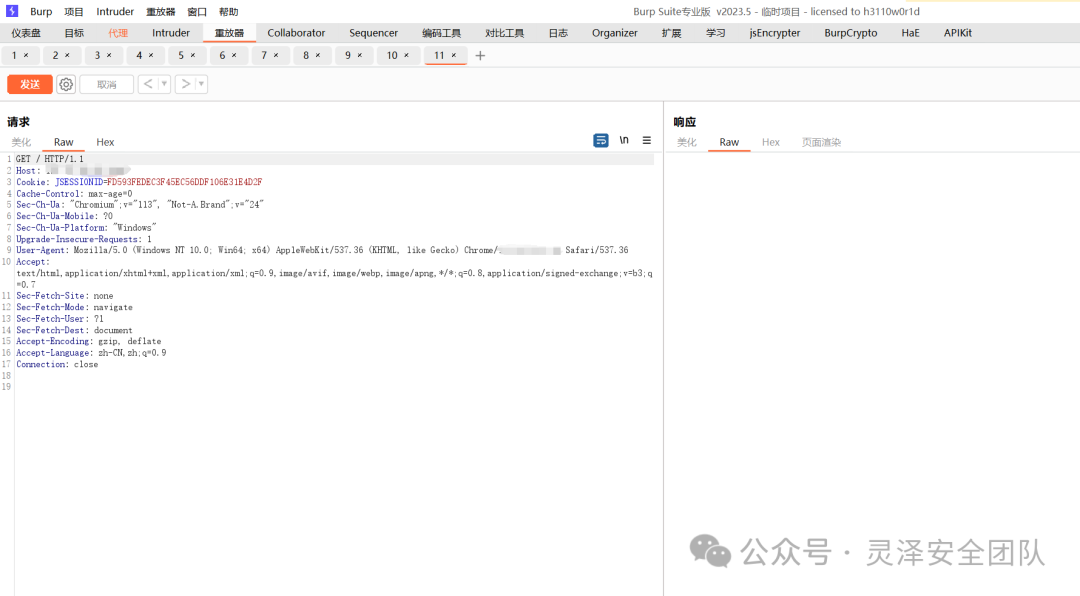Open the Repeater settings gear icon
The width and height of the screenshot is (1080, 596).
[x=65, y=84]
